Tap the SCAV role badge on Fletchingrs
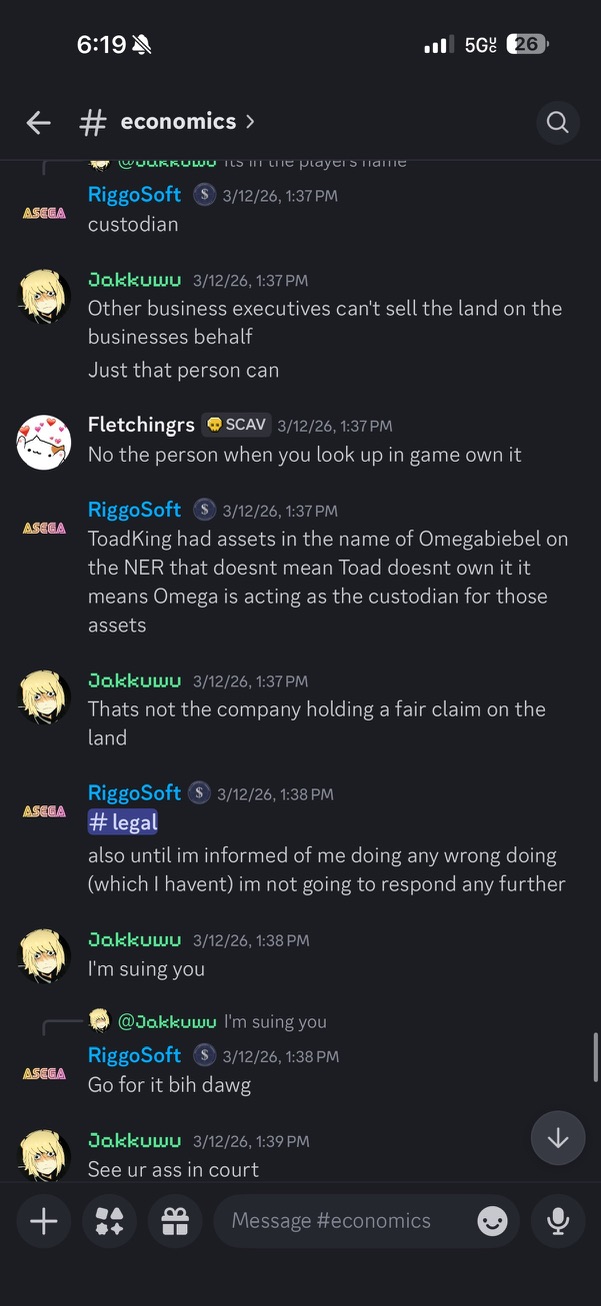The image size is (601, 1306). [236, 424]
